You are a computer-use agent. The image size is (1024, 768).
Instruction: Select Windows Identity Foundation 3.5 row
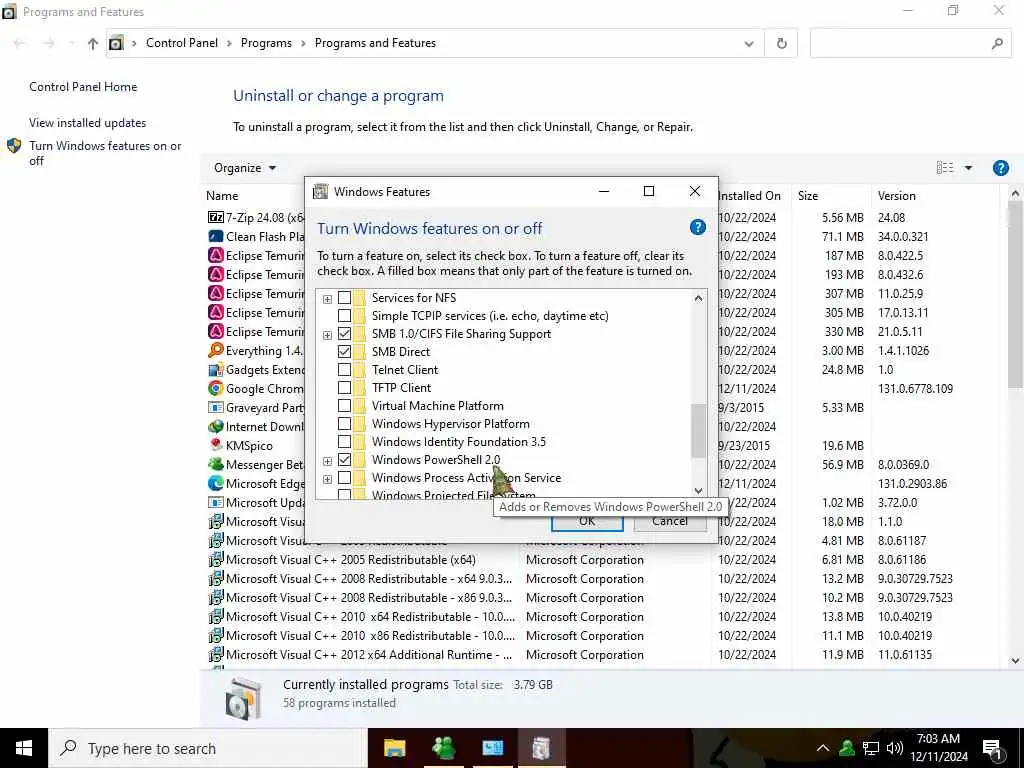458,442
